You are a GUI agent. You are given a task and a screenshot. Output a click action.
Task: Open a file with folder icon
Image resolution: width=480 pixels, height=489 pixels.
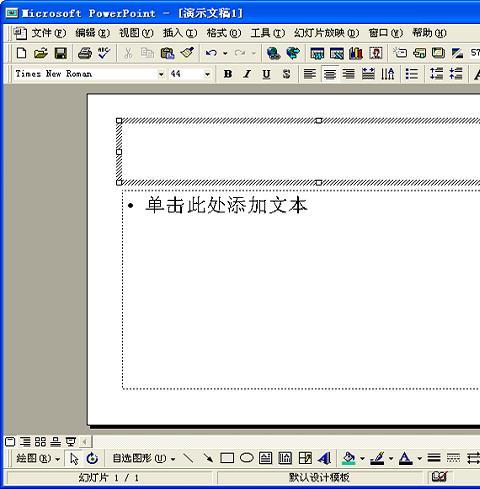click(41, 53)
